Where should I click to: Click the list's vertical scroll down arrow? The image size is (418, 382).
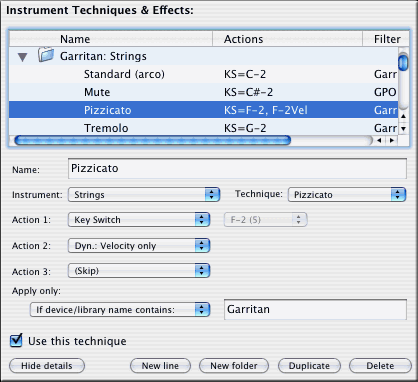[x=403, y=128]
